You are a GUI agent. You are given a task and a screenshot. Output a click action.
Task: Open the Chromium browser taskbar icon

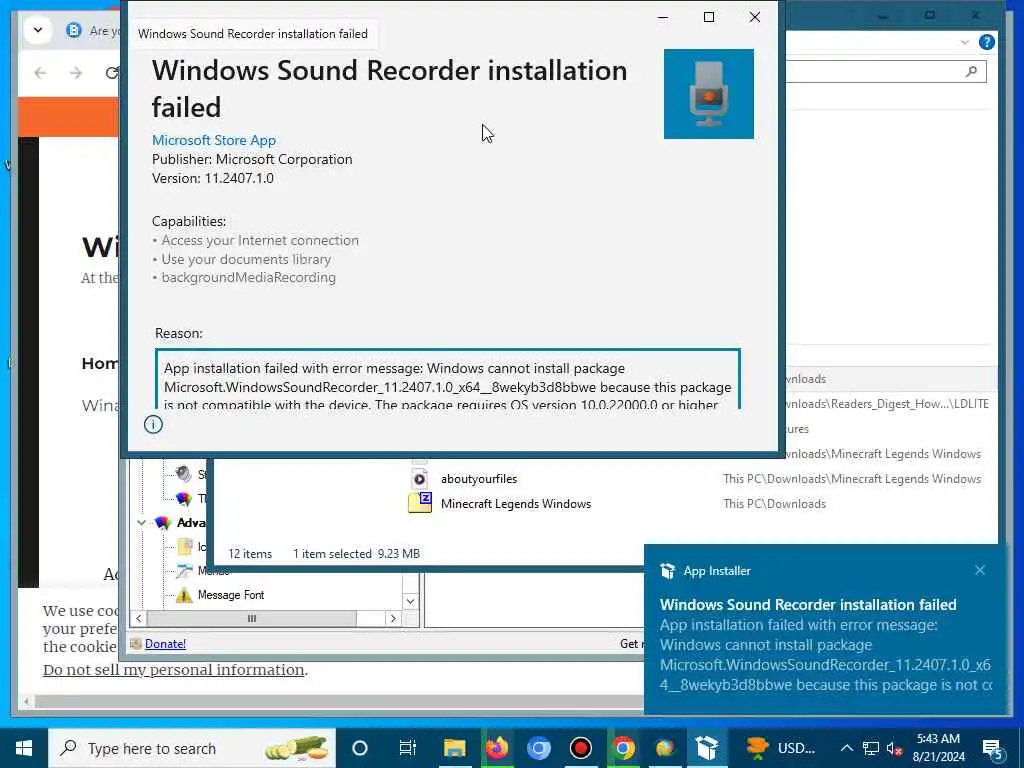coord(539,748)
